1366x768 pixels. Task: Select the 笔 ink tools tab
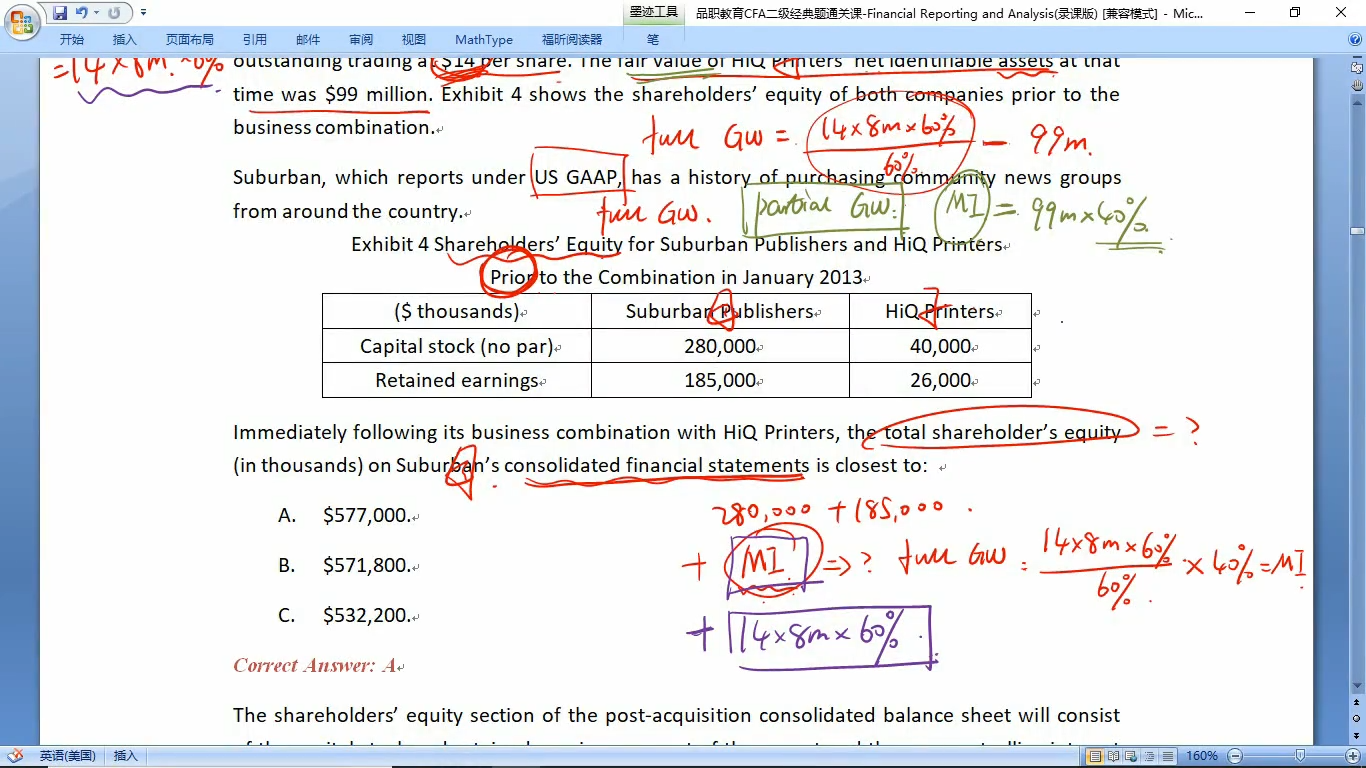pos(653,40)
